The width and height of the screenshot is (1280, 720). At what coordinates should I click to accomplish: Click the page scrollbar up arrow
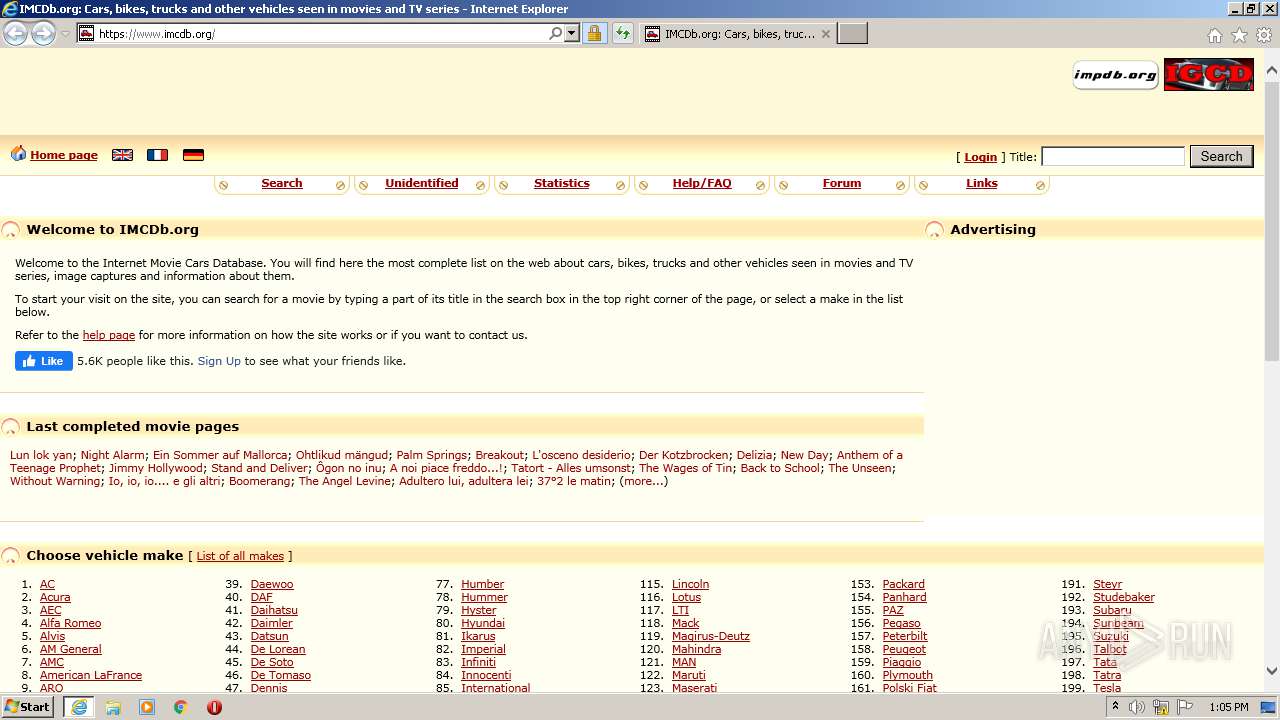pyautogui.click(x=1272, y=70)
